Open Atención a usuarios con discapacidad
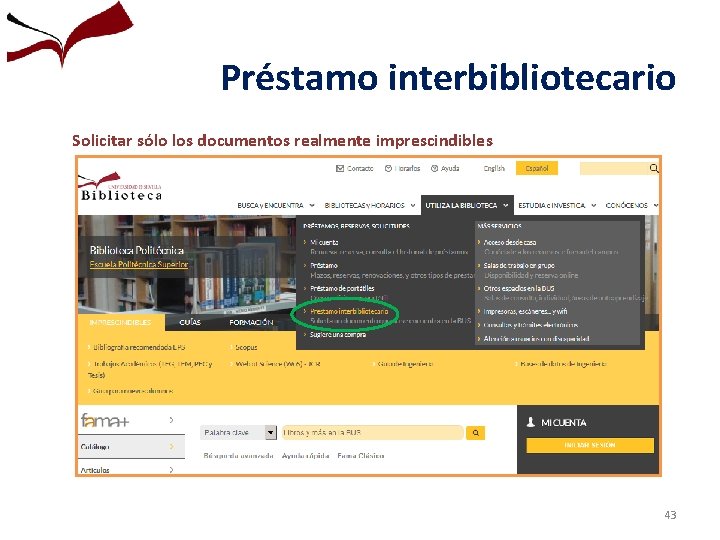This screenshot has width=720, height=540. click(536, 338)
